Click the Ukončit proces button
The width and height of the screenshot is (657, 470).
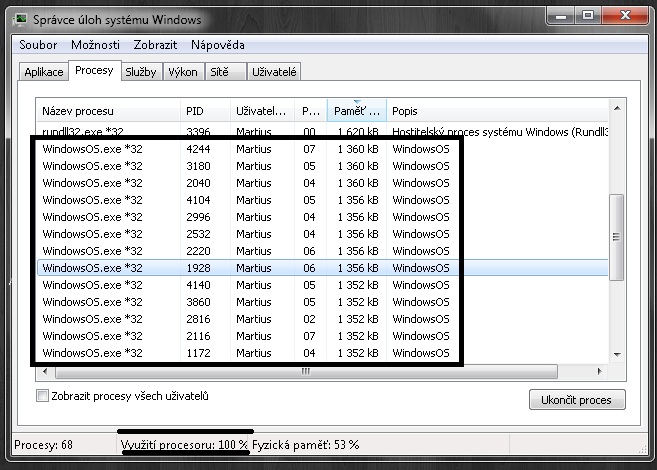point(577,400)
